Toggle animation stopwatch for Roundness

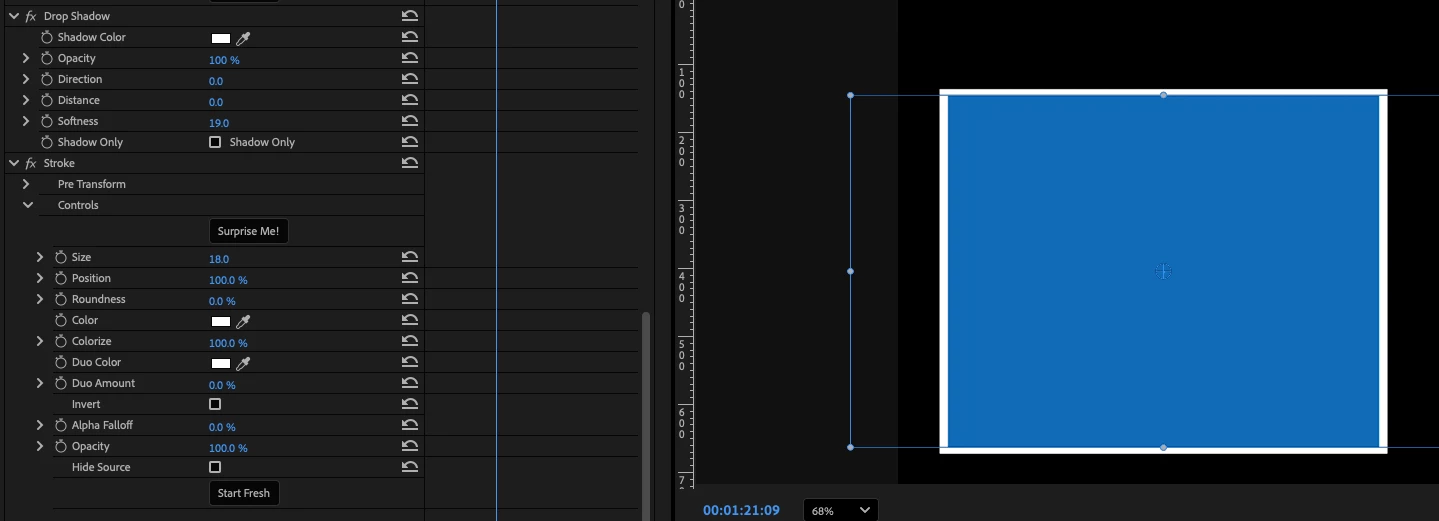pyautogui.click(x=60, y=299)
